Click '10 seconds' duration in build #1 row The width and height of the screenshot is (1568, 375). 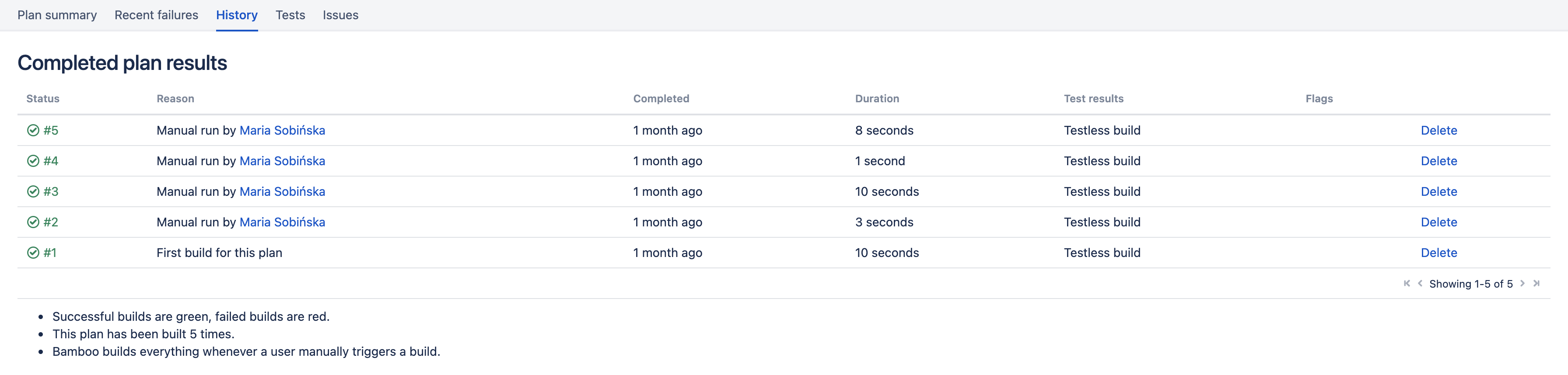point(887,253)
